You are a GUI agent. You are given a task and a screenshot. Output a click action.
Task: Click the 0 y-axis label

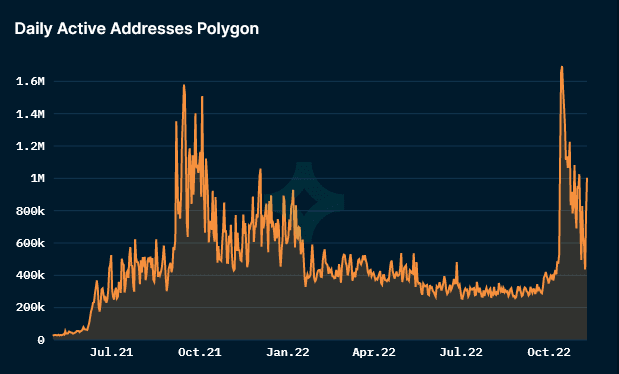pyautogui.click(x=41, y=340)
